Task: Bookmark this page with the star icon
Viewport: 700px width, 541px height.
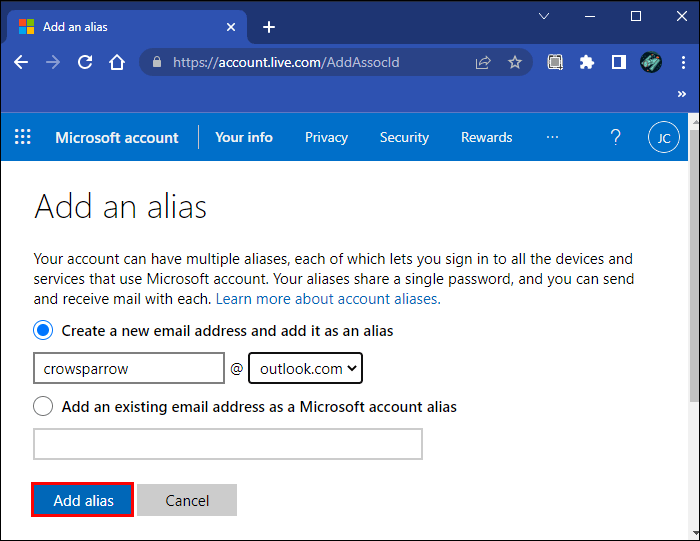Action: pos(515,62)
